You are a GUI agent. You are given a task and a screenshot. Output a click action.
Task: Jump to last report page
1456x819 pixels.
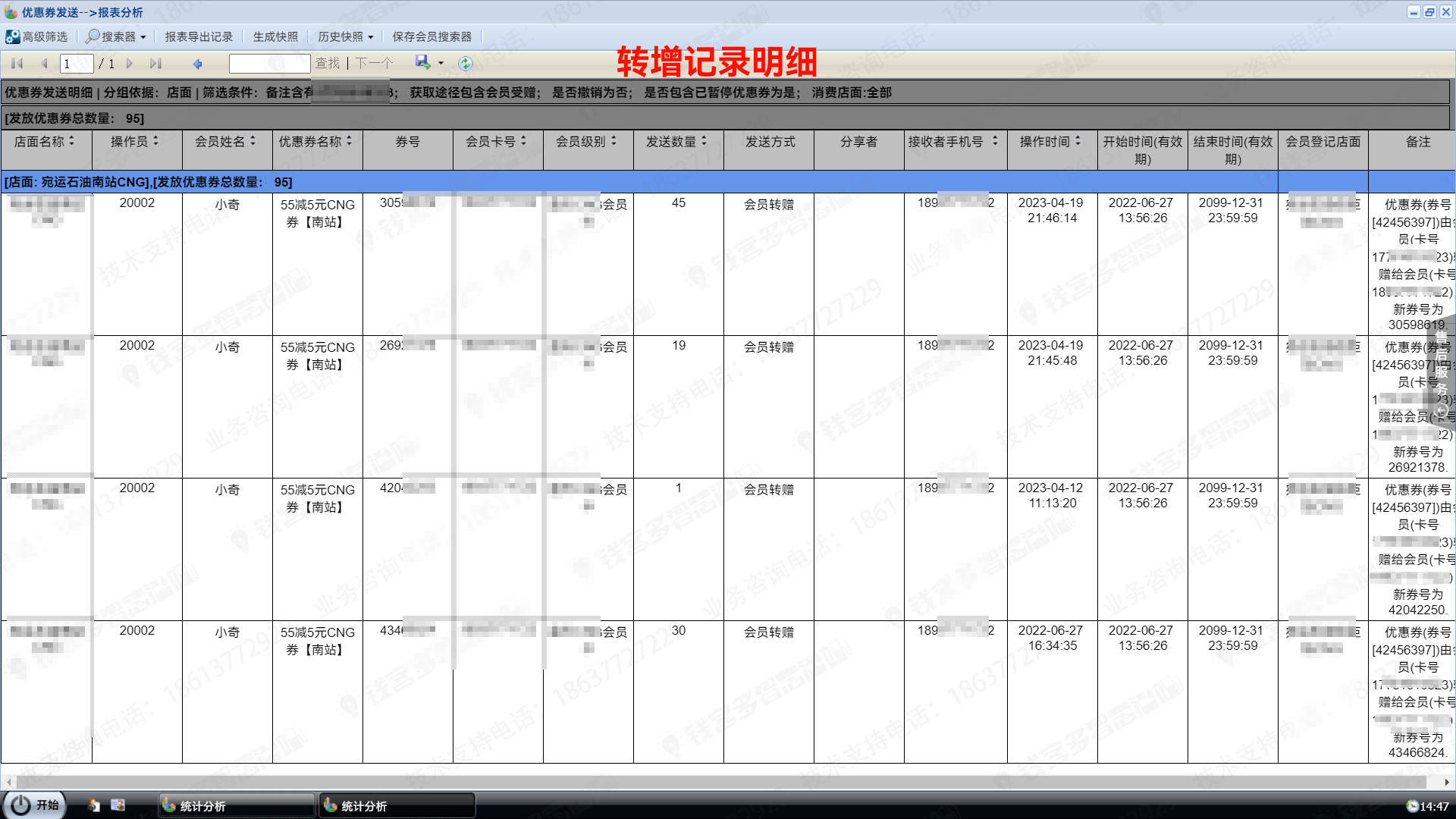[156, 64]
